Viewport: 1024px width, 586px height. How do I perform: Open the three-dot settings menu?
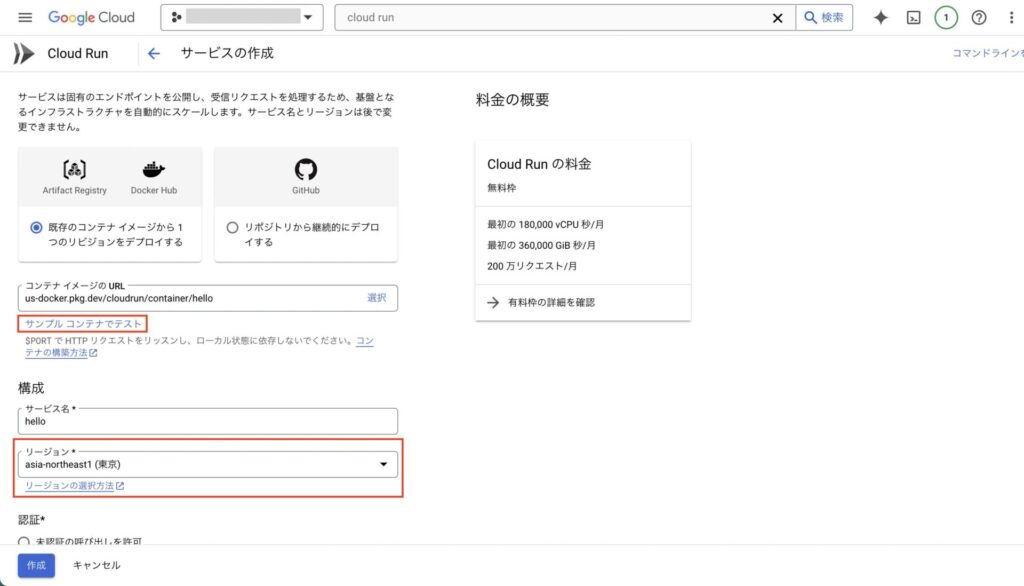[x=1011, y=18]
